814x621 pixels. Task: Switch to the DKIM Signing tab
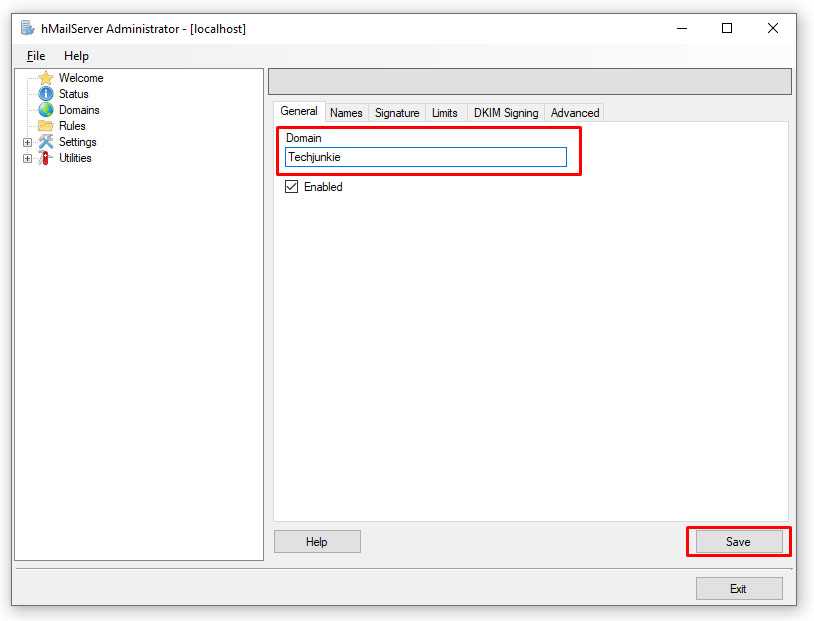click(x=505, y=113)
